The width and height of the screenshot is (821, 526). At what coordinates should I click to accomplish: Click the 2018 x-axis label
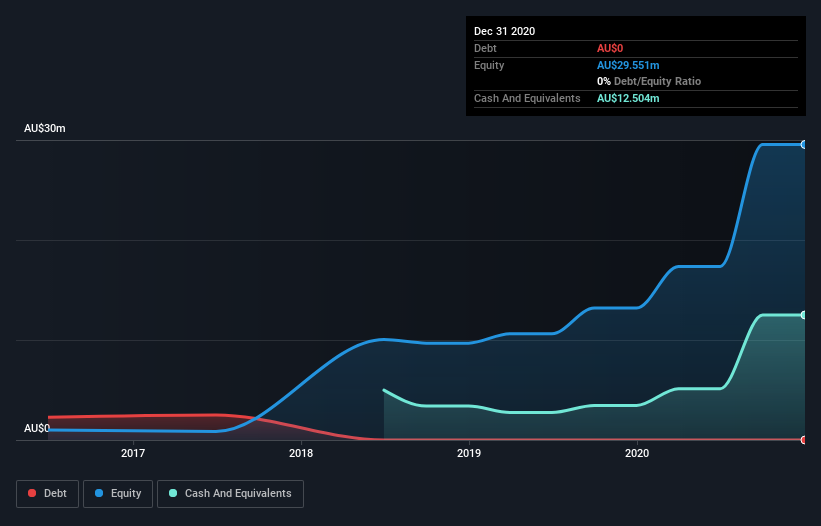(301, 453)
